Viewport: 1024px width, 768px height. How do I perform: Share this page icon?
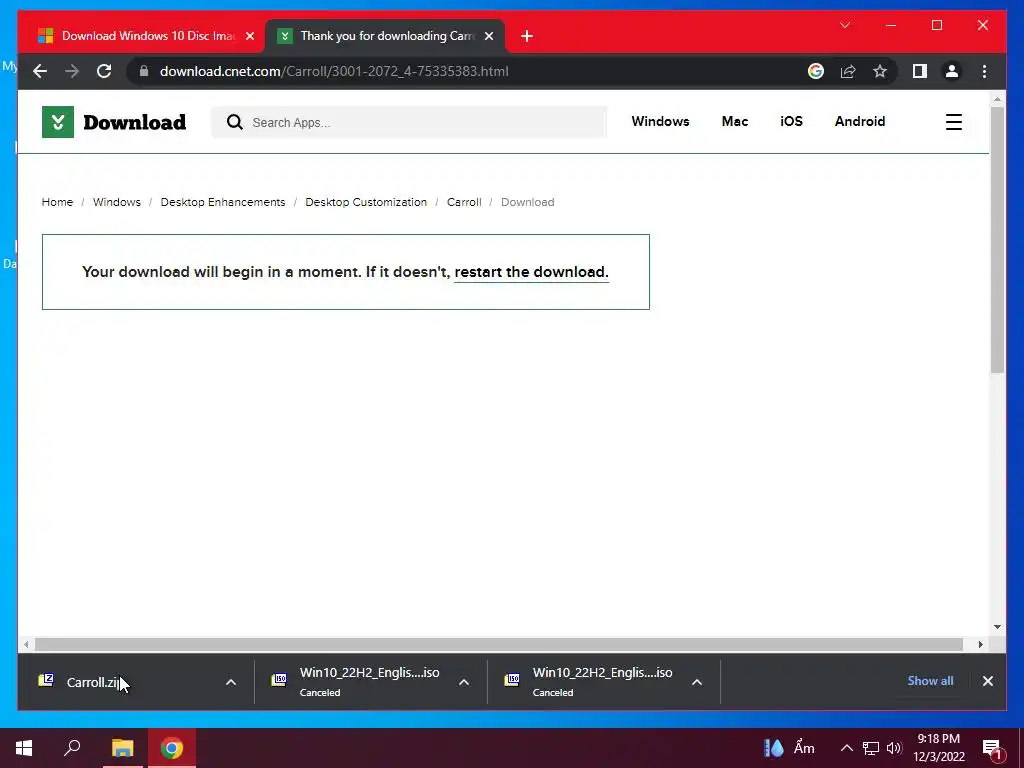tap(848, 71)
